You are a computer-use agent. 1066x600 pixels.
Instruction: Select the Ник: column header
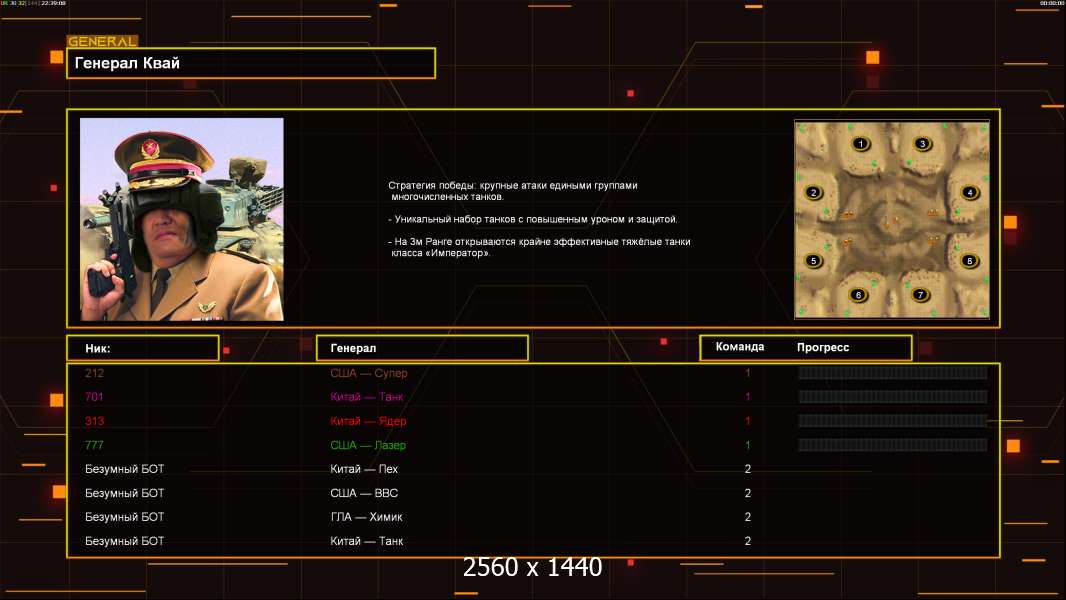click(142, 348)
